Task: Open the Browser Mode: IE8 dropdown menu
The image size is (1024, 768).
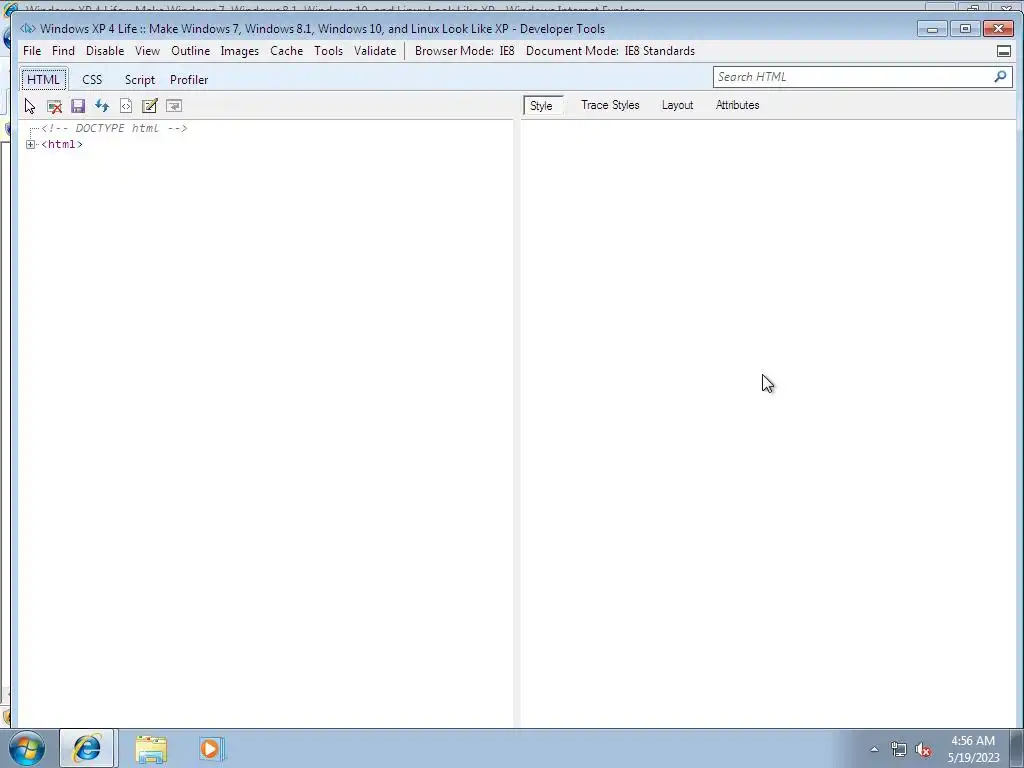Action: click(x=464, y=51)
